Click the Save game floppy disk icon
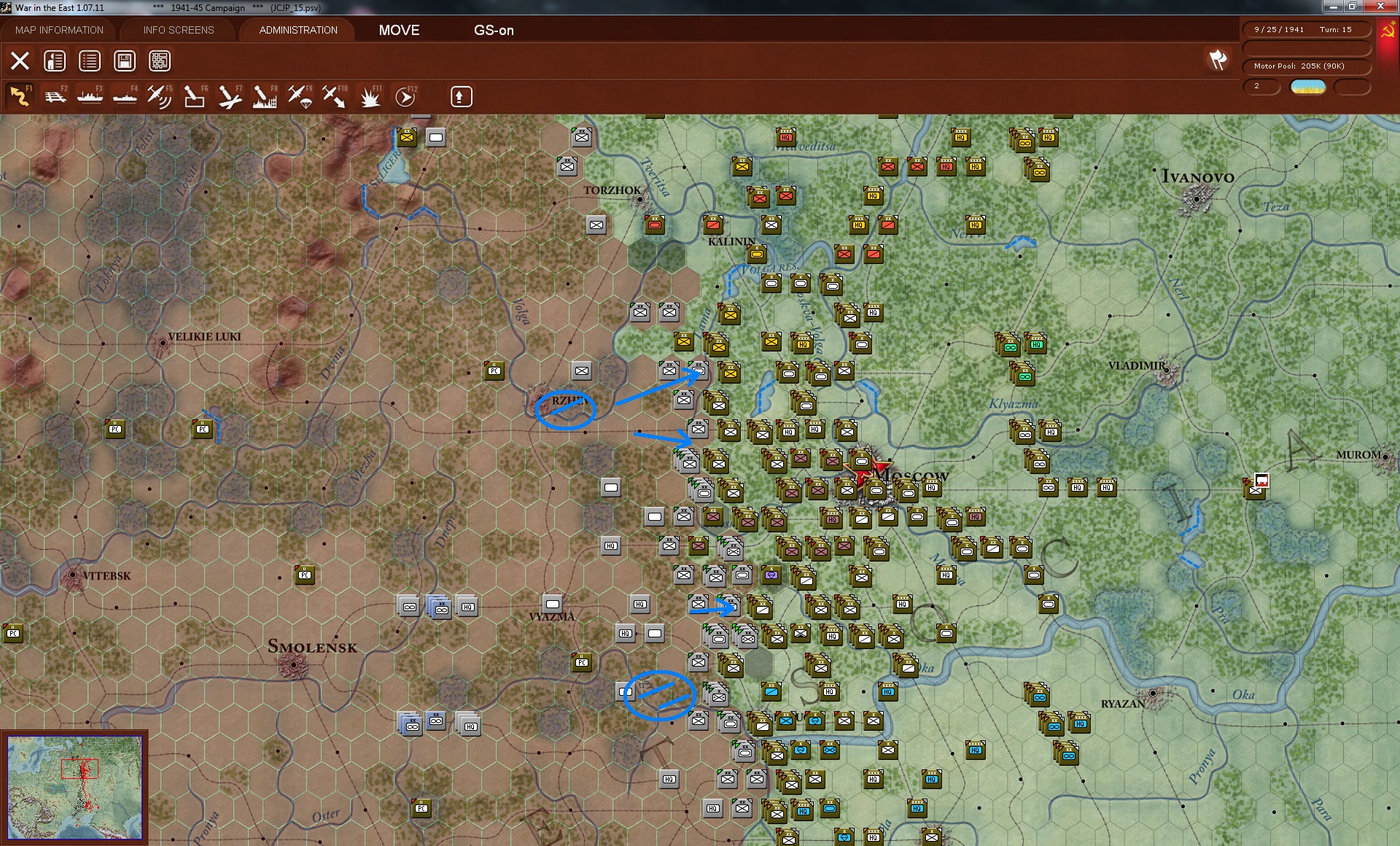Screen dimensions: 1400x846 (x=125, y=61)
